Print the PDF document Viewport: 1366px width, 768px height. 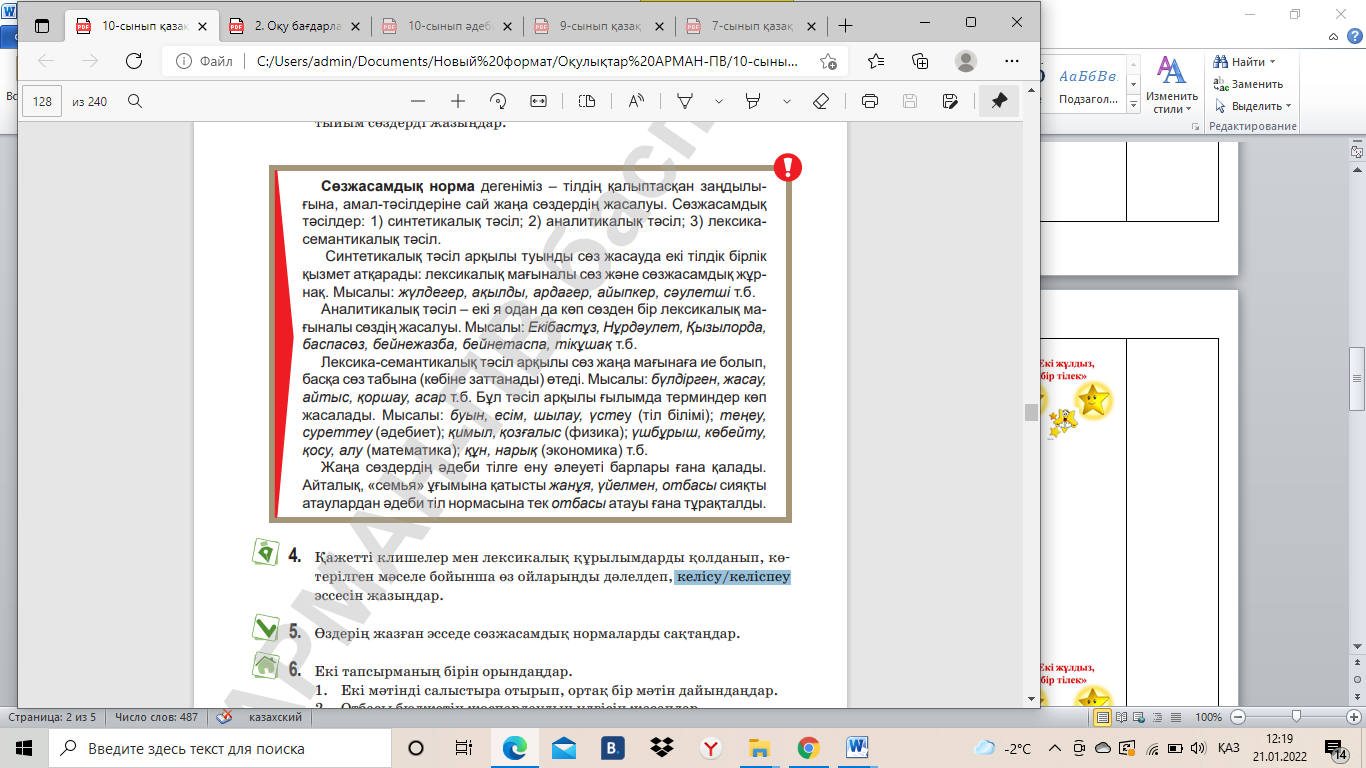(870, 101)
